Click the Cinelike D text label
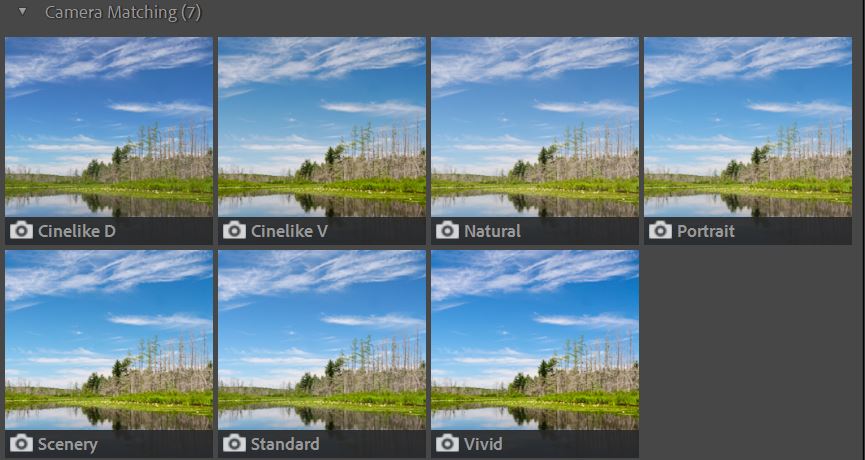The width and height of the screenshot is (865, 460). click(x=77, y=231)
